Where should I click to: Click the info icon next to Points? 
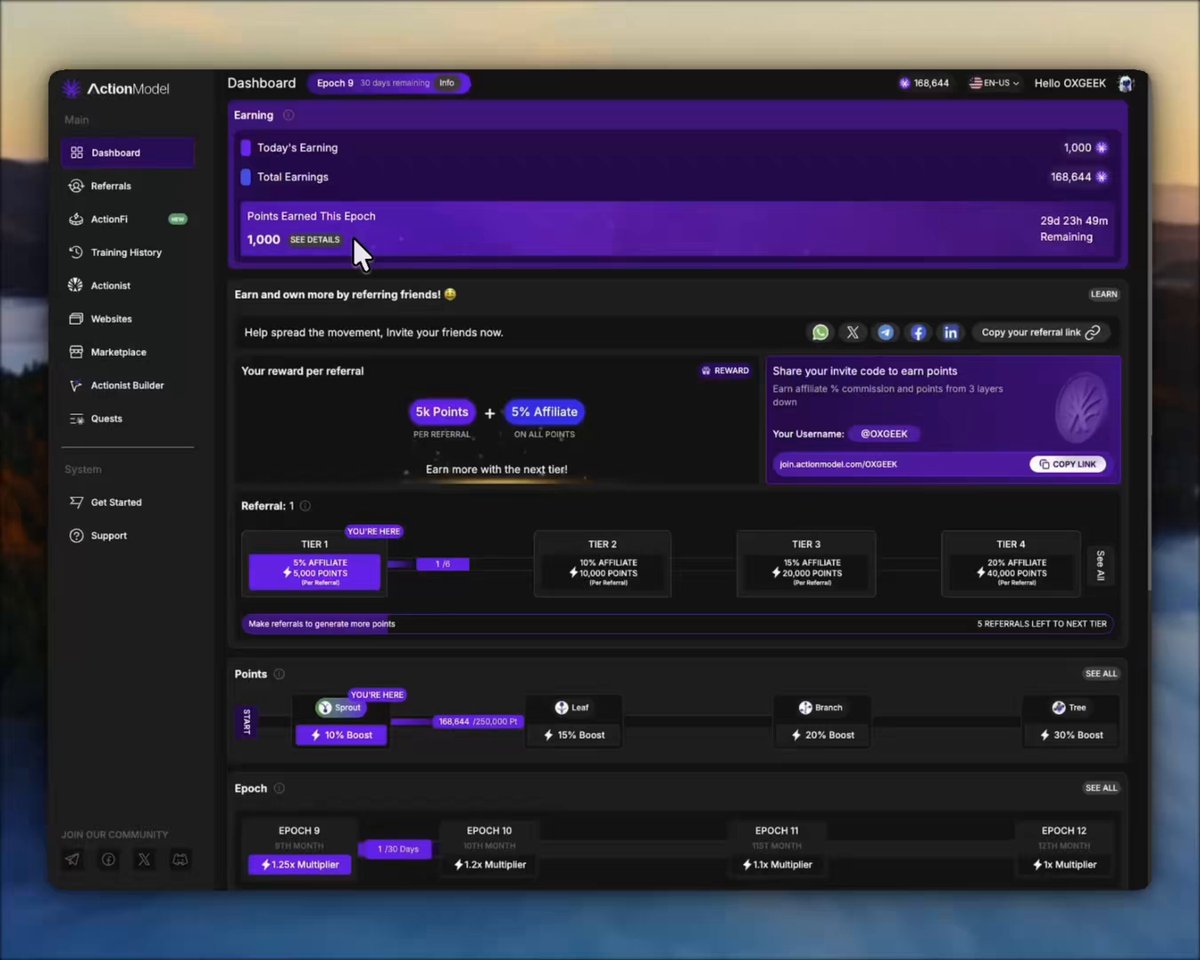coord(279,674)
